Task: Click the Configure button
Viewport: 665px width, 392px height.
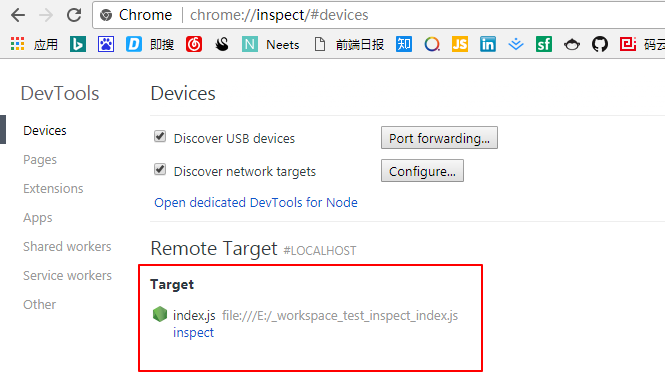Action: tap(422, 171)
